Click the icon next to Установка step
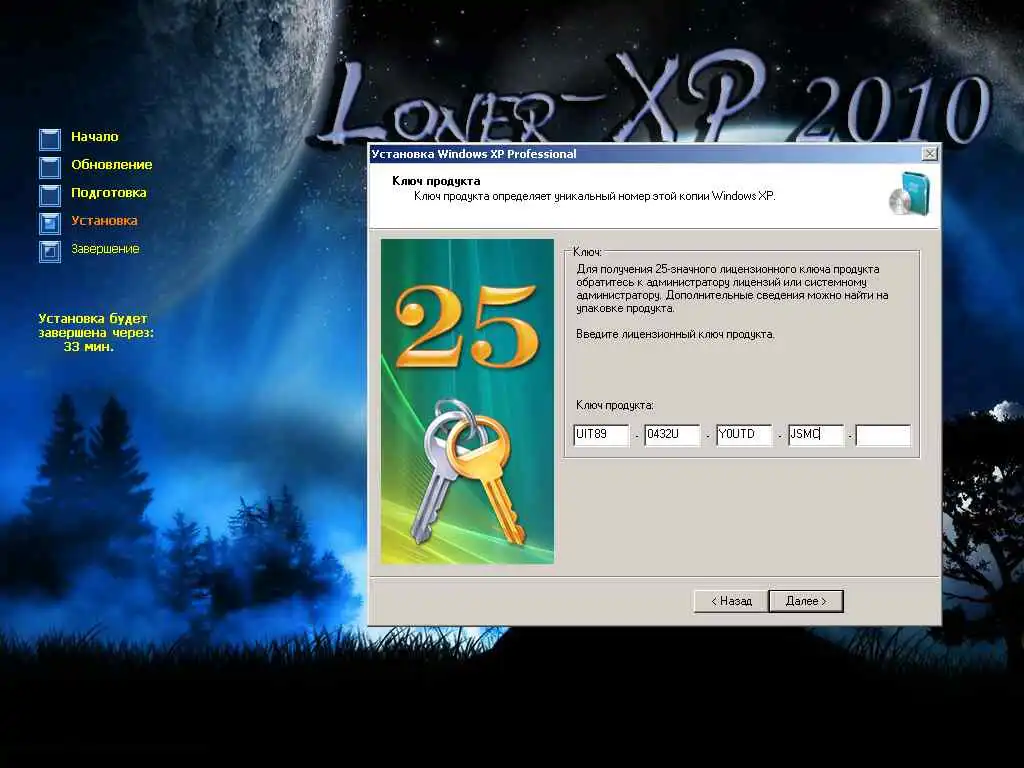 click(50, 223)
